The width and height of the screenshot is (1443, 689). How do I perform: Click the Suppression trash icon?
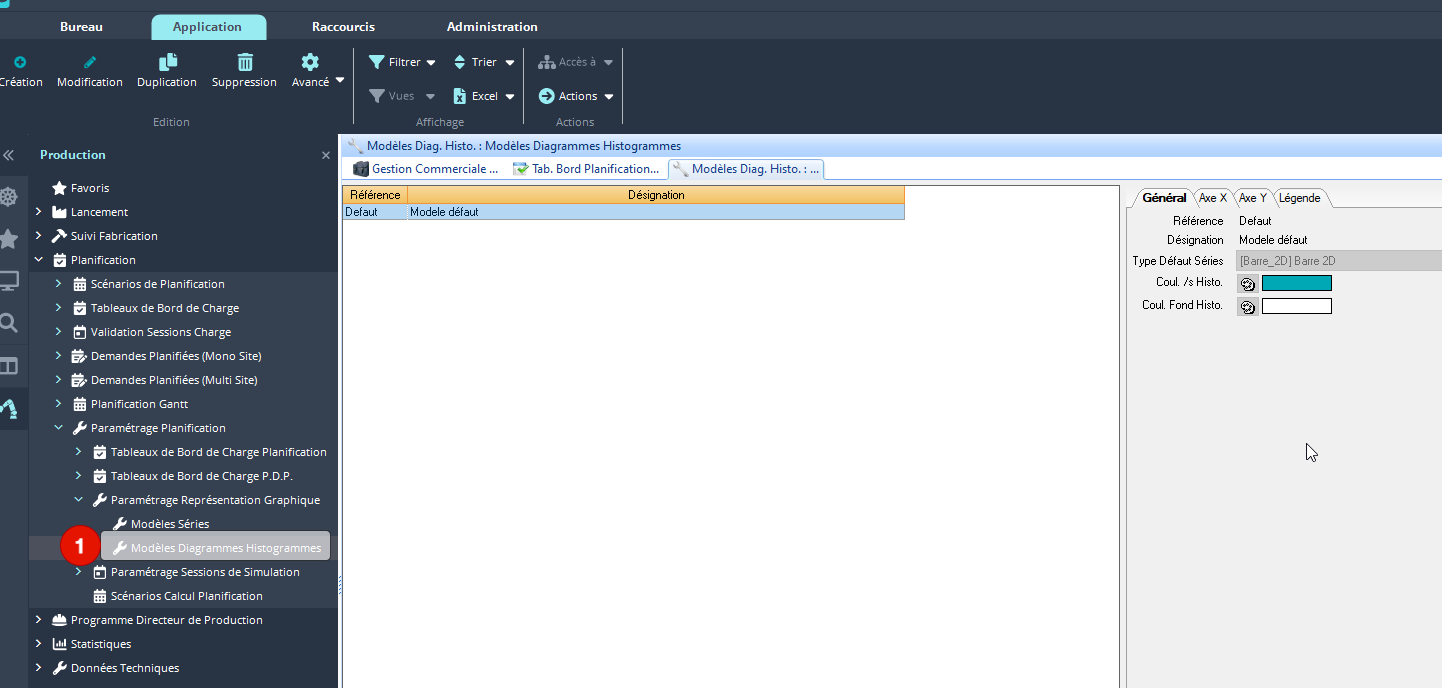pyautogui.click(x=244, y=62)
